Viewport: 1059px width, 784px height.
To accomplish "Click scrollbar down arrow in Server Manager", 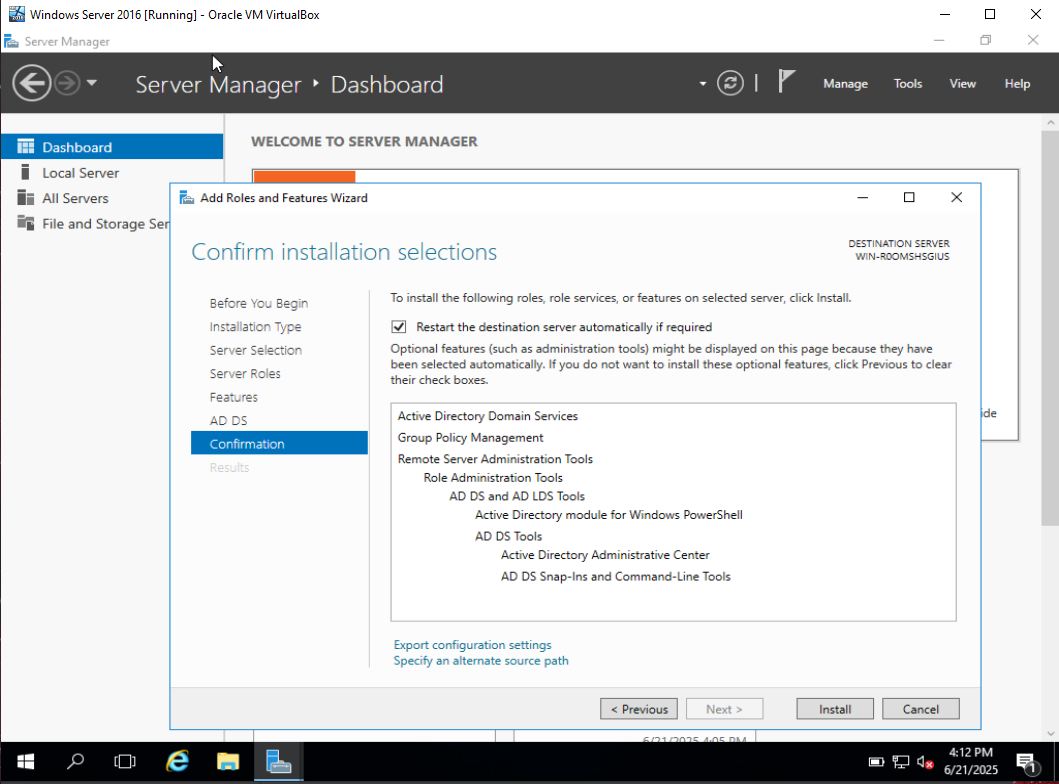I will [1050, 733].
